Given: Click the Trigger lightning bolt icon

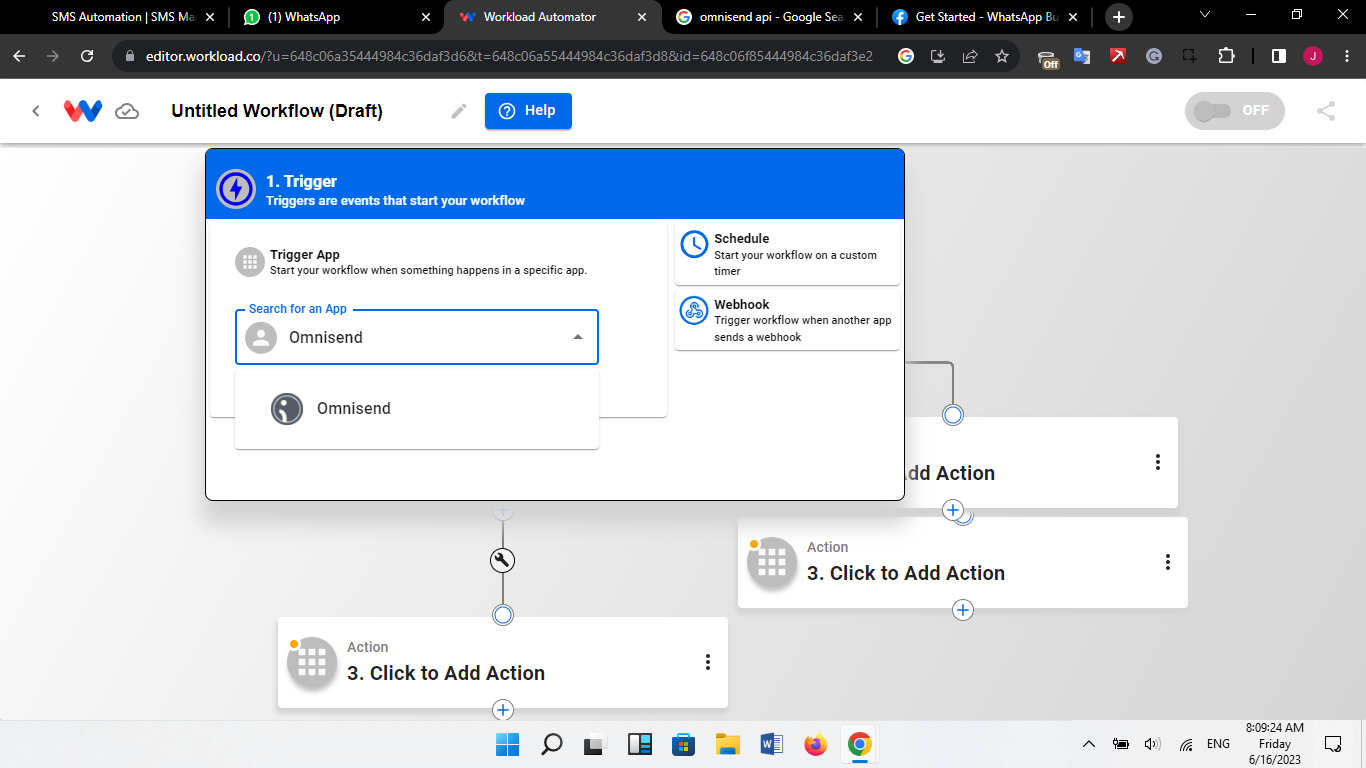Looking at the screenshot, I should pos(236,188).
